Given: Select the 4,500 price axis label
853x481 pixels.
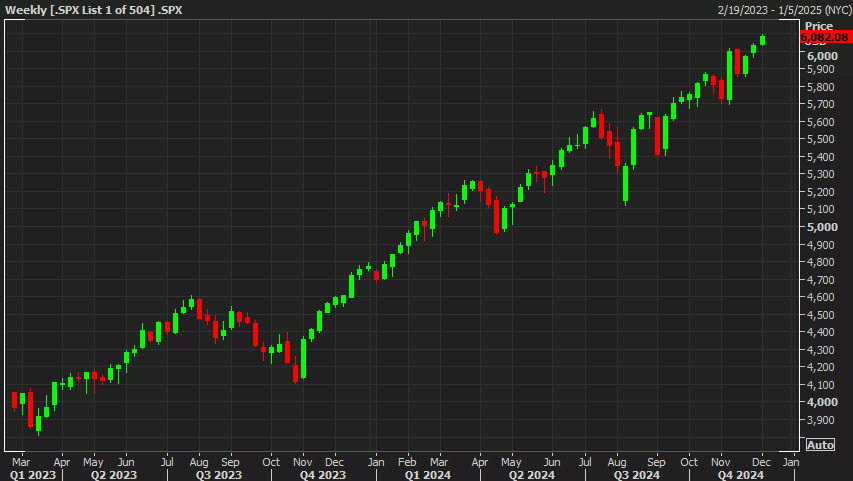Looking at the screenshot, I should (821, 315).
